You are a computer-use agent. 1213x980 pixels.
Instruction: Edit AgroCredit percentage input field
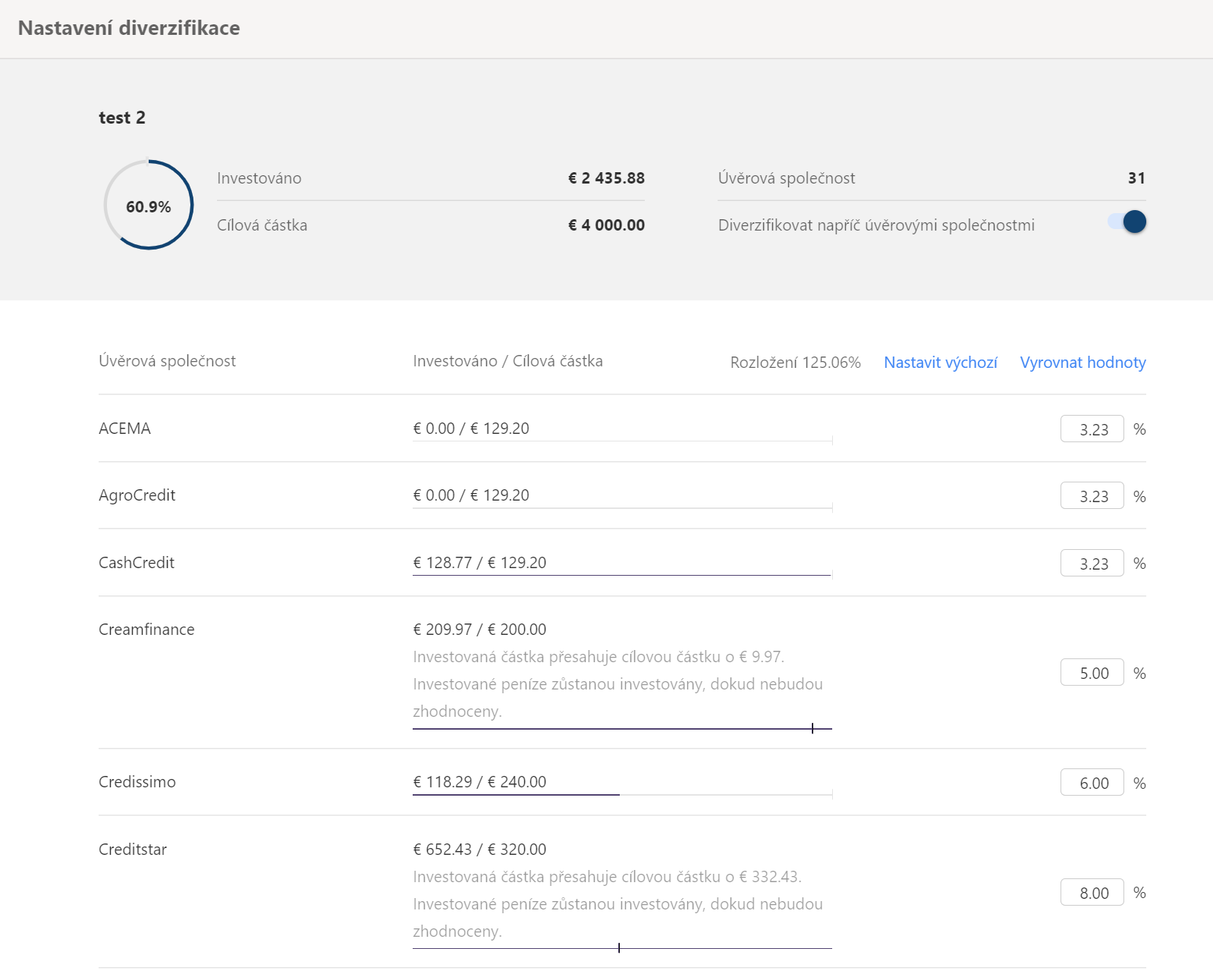1092,496
